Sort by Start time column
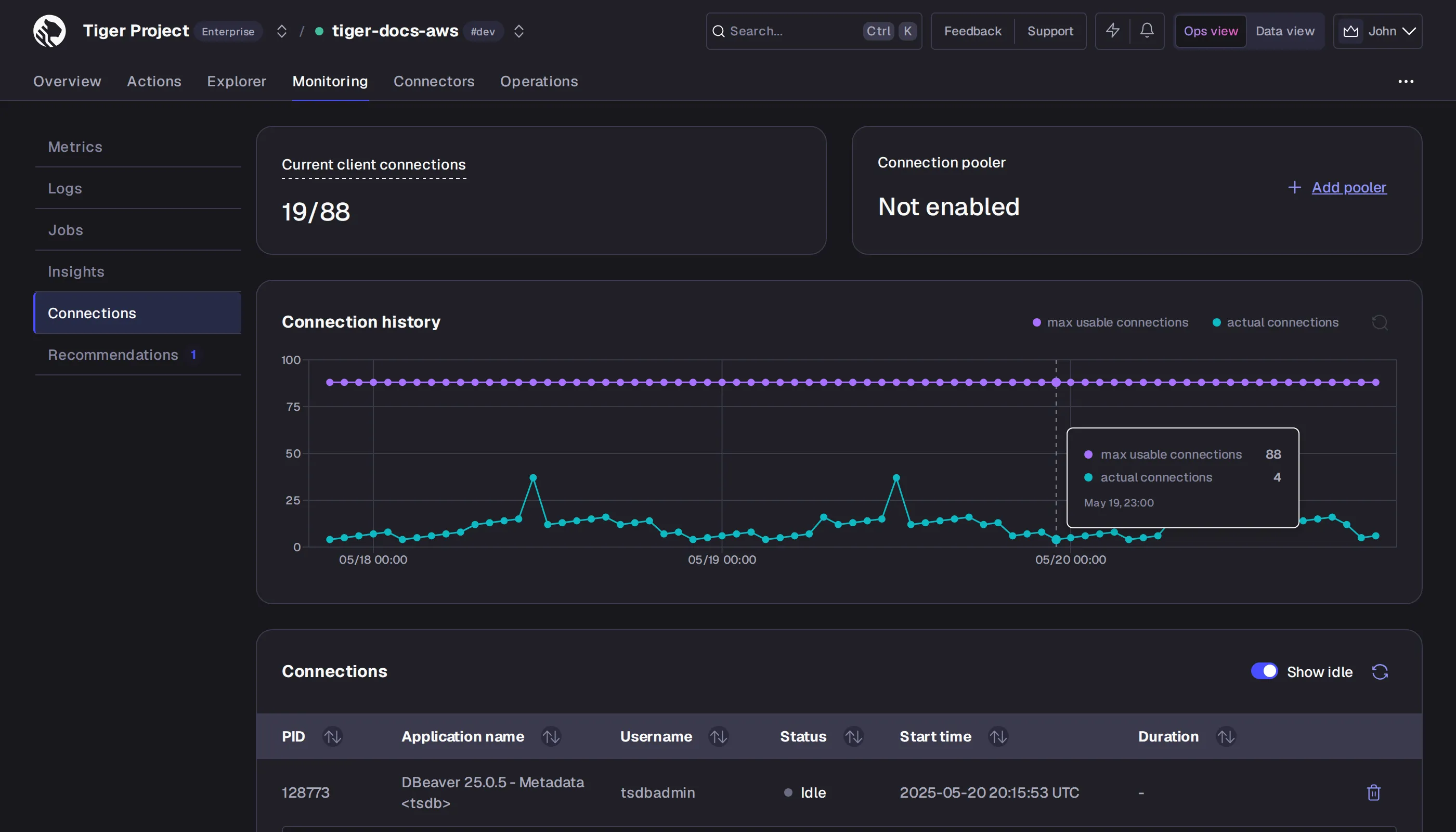Viewport: 1456px width, 832px height. pos(998,736)
